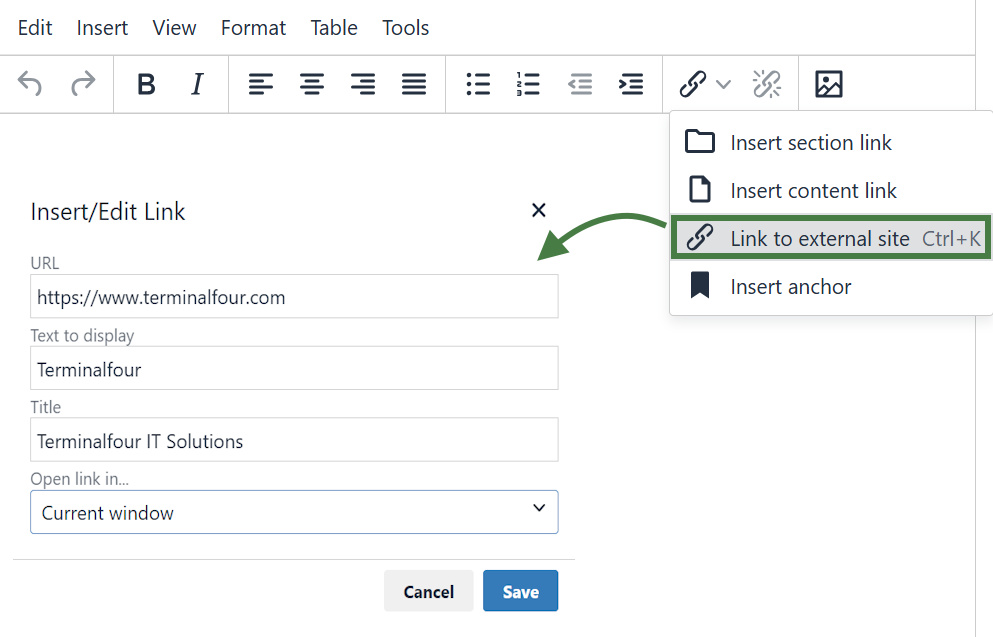Image resolution: width=993 pixels, height=637 pixels.
Task: Align text to the left
Action: point(261,85)
